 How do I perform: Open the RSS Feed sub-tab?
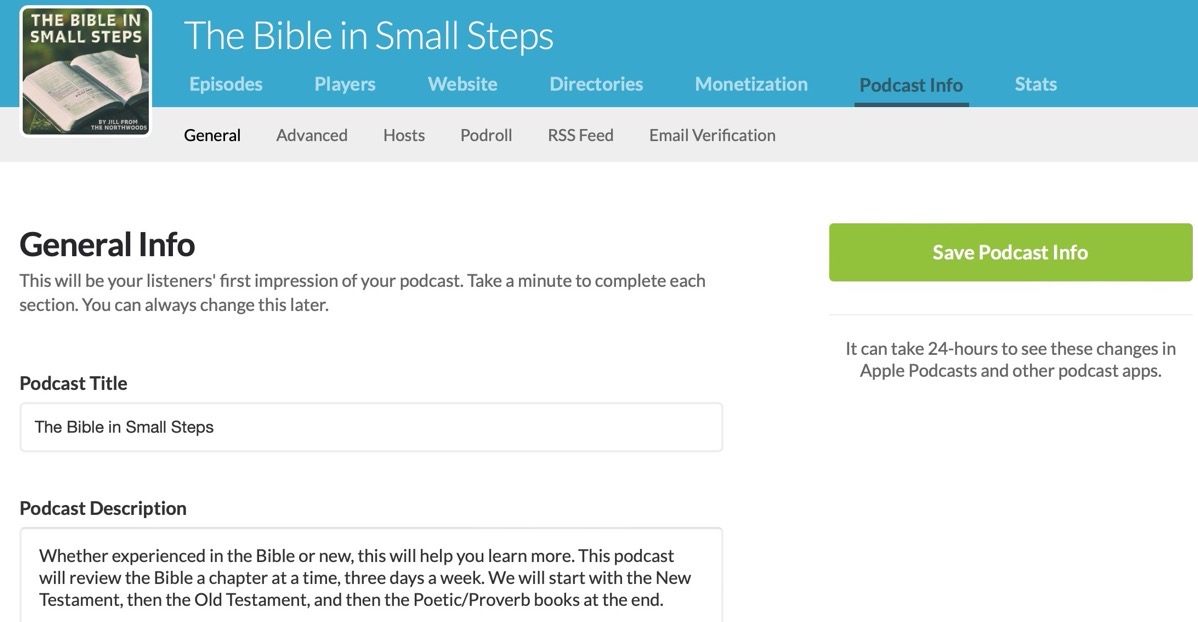[580, 135]
